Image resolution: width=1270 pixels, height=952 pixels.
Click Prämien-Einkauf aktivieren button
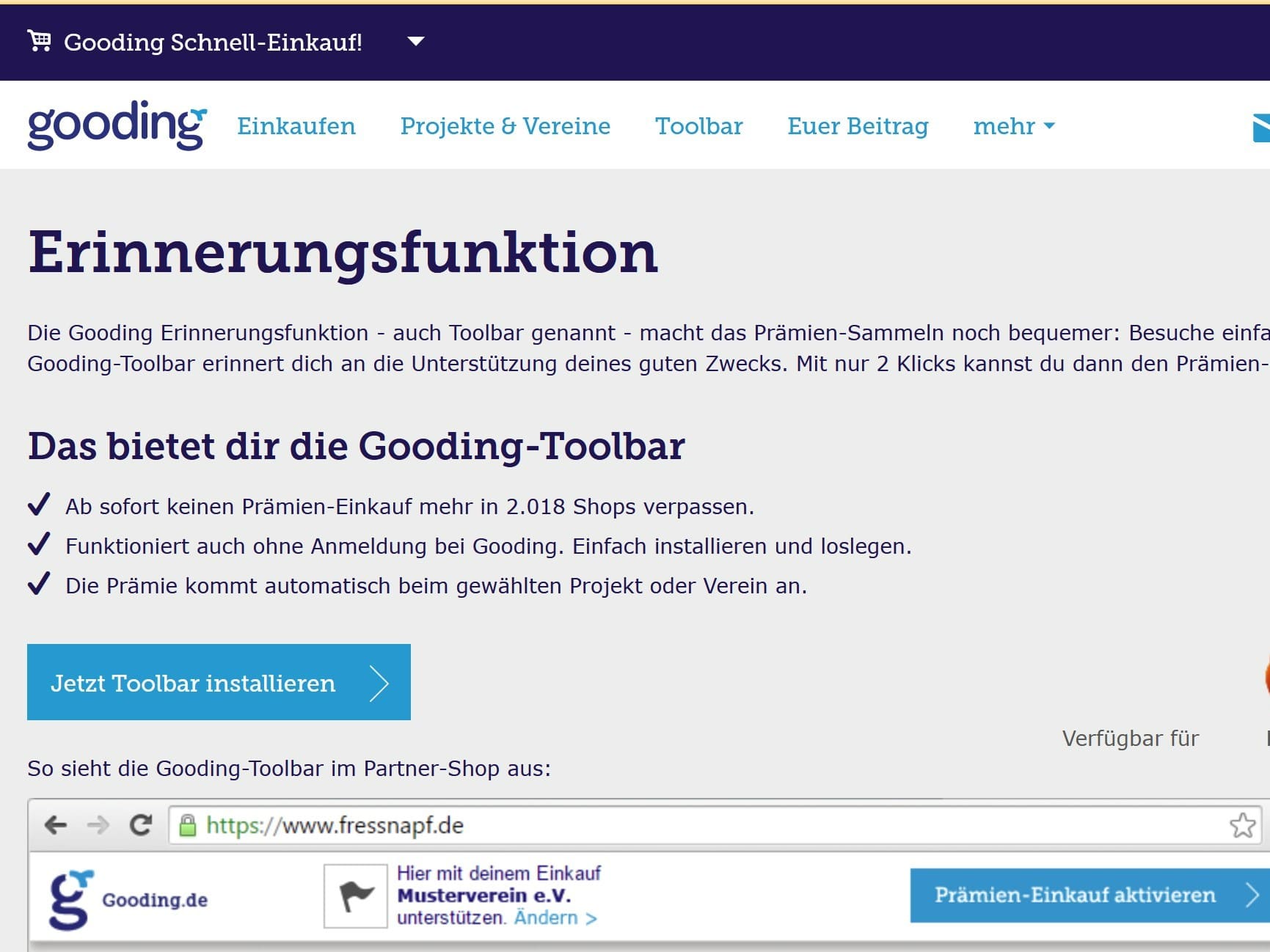click(1090, 896)
